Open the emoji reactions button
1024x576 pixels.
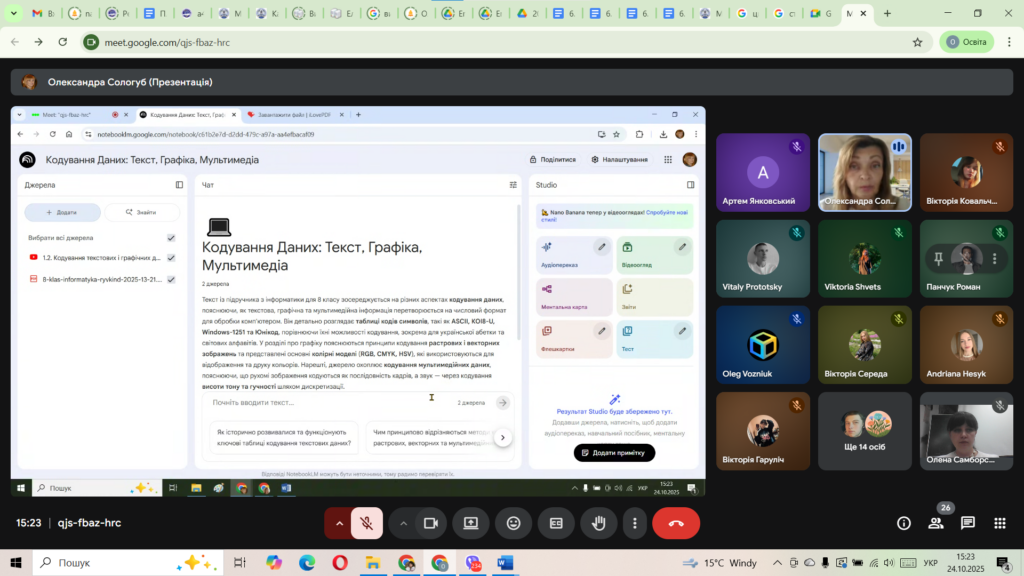coord(513,523)
